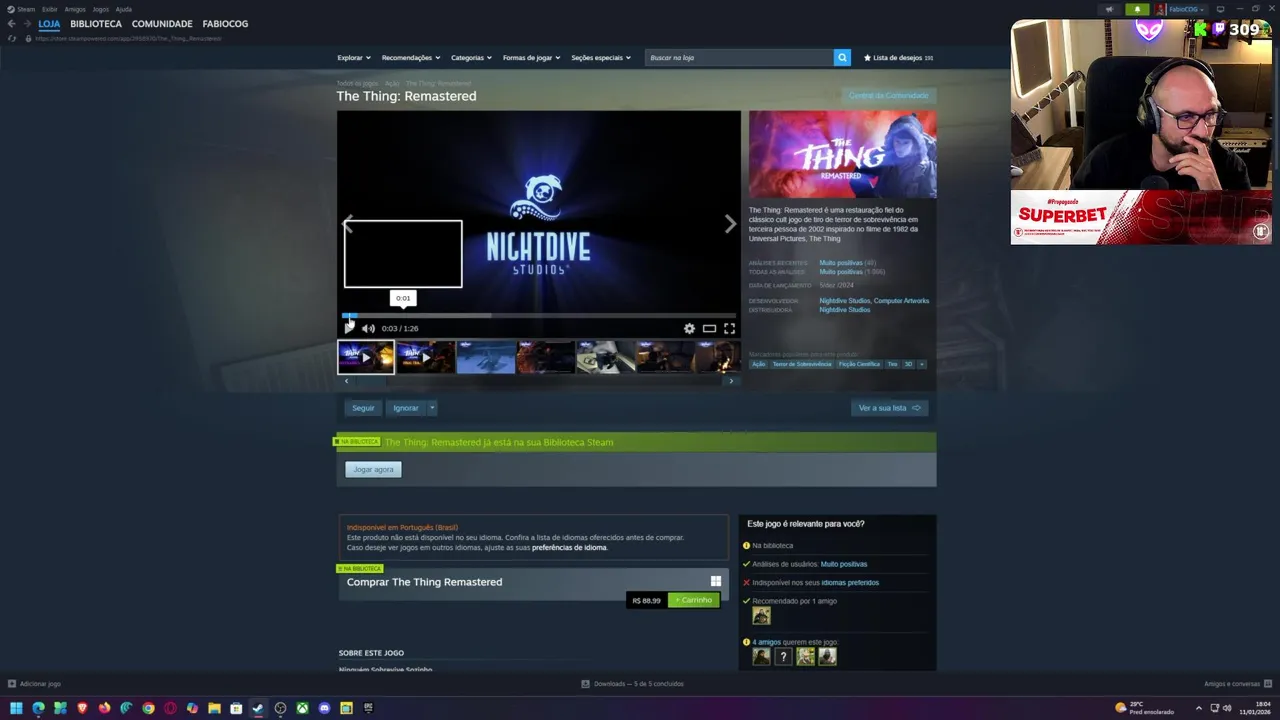The width and height of the screenshot is (1280, 720).
Task: Click the Jogar agora button
Action: point(373,469)
